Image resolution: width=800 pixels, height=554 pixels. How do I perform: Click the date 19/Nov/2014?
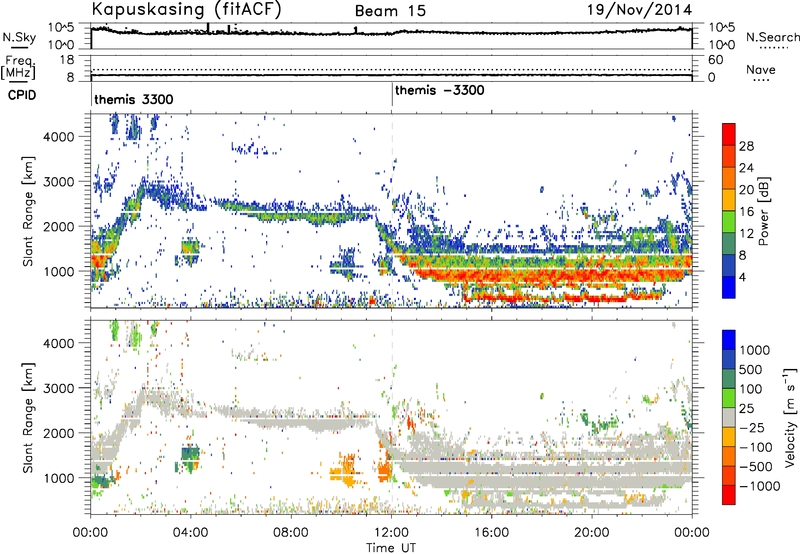pos(639,10)
